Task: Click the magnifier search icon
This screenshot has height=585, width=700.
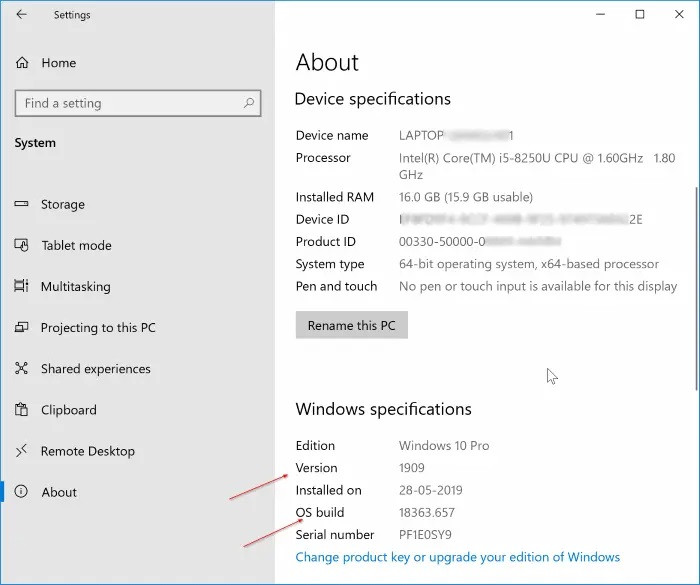Action: pyautogui.click(x=249, y=103)
